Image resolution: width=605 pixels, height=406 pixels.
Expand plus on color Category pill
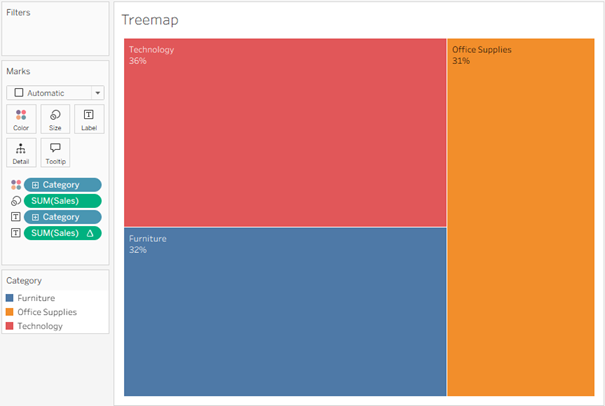[x=36, y=185]
